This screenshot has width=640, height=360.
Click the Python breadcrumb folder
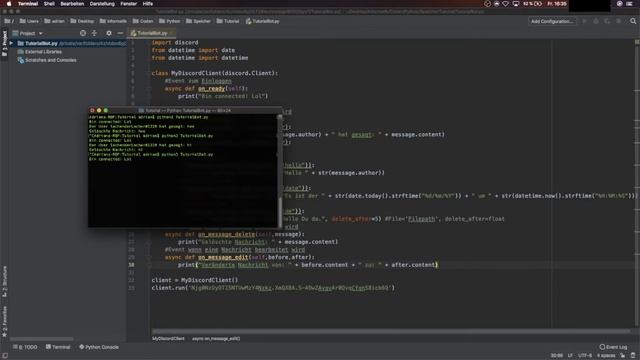pyautogui.click(x=170, y=21)
